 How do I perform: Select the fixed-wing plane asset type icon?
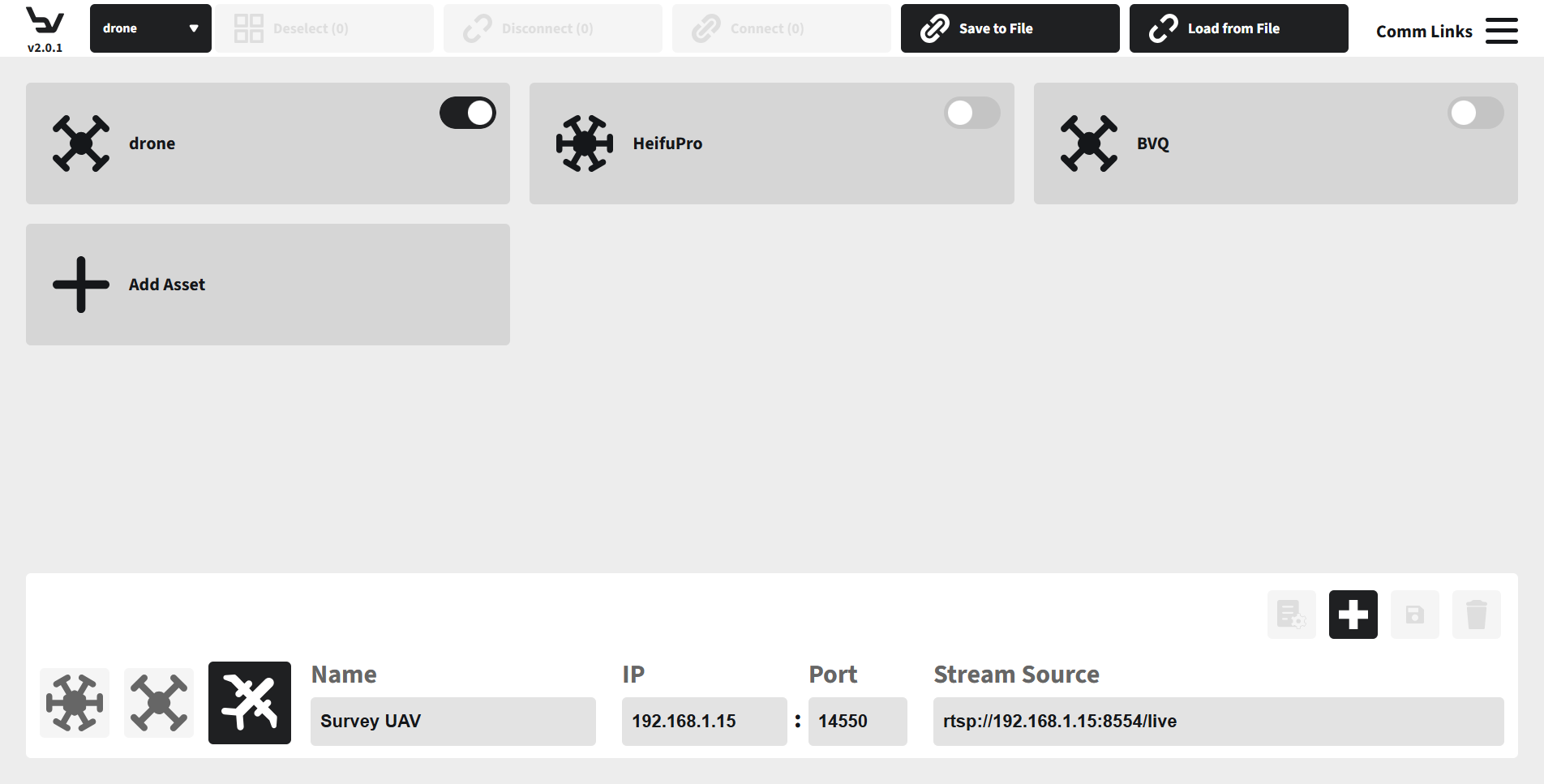(249, 703)
